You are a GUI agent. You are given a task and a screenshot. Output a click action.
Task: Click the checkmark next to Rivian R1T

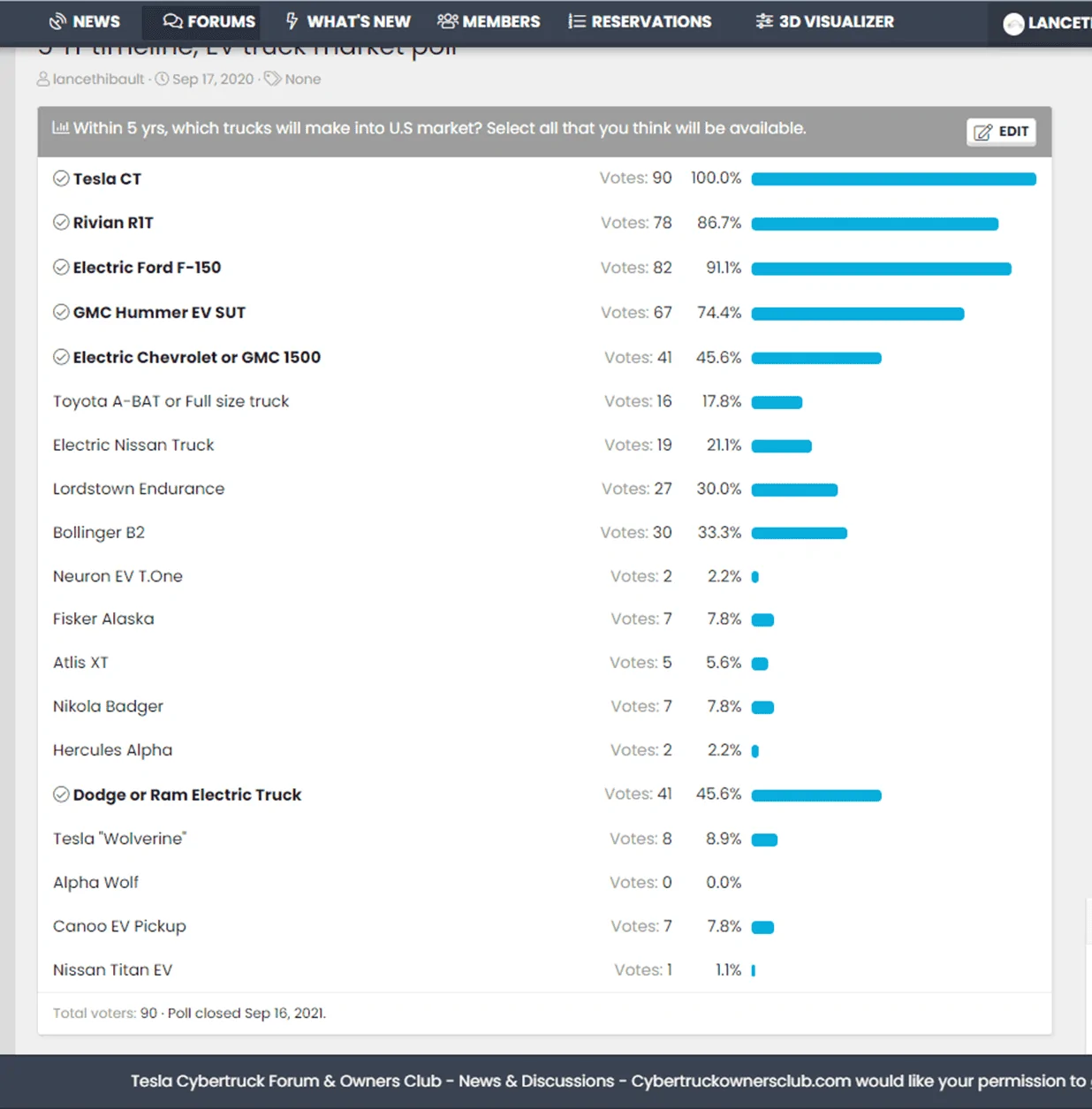click(61, 223)
